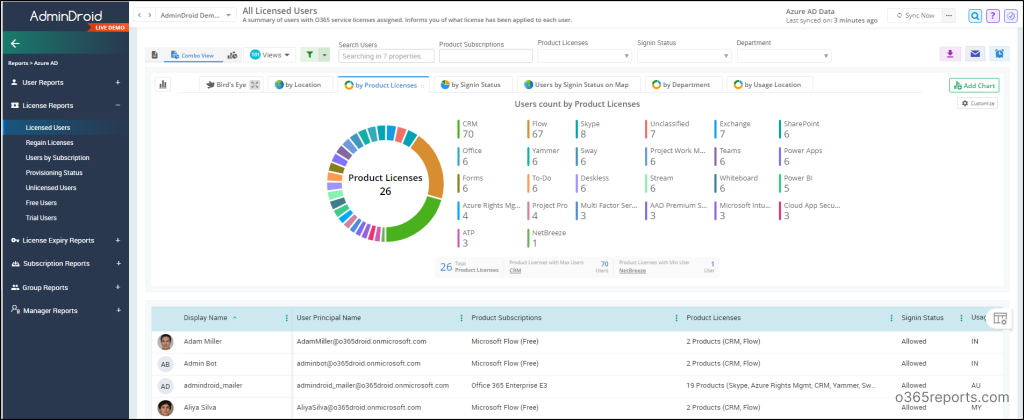Click the Customize chart button
The width and height of the screenshot is (1024, 420).
[x=978, y=103]
